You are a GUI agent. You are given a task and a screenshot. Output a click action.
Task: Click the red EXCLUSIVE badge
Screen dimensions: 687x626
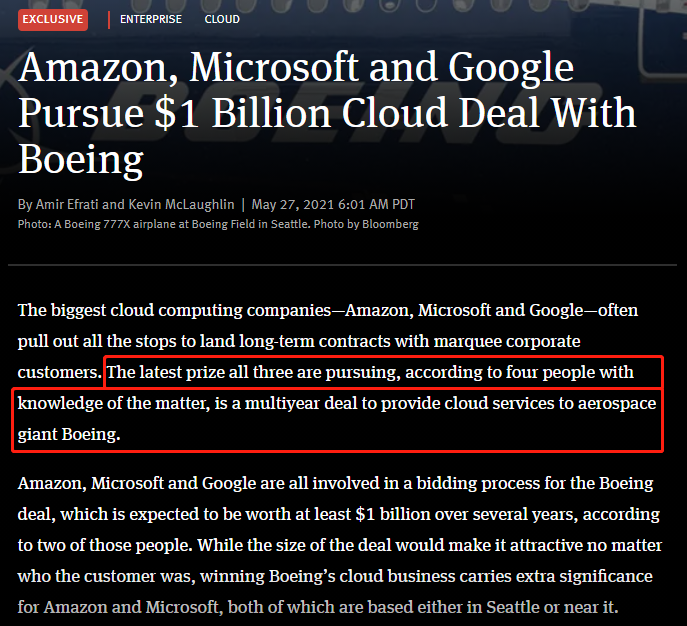click(53, 20)
